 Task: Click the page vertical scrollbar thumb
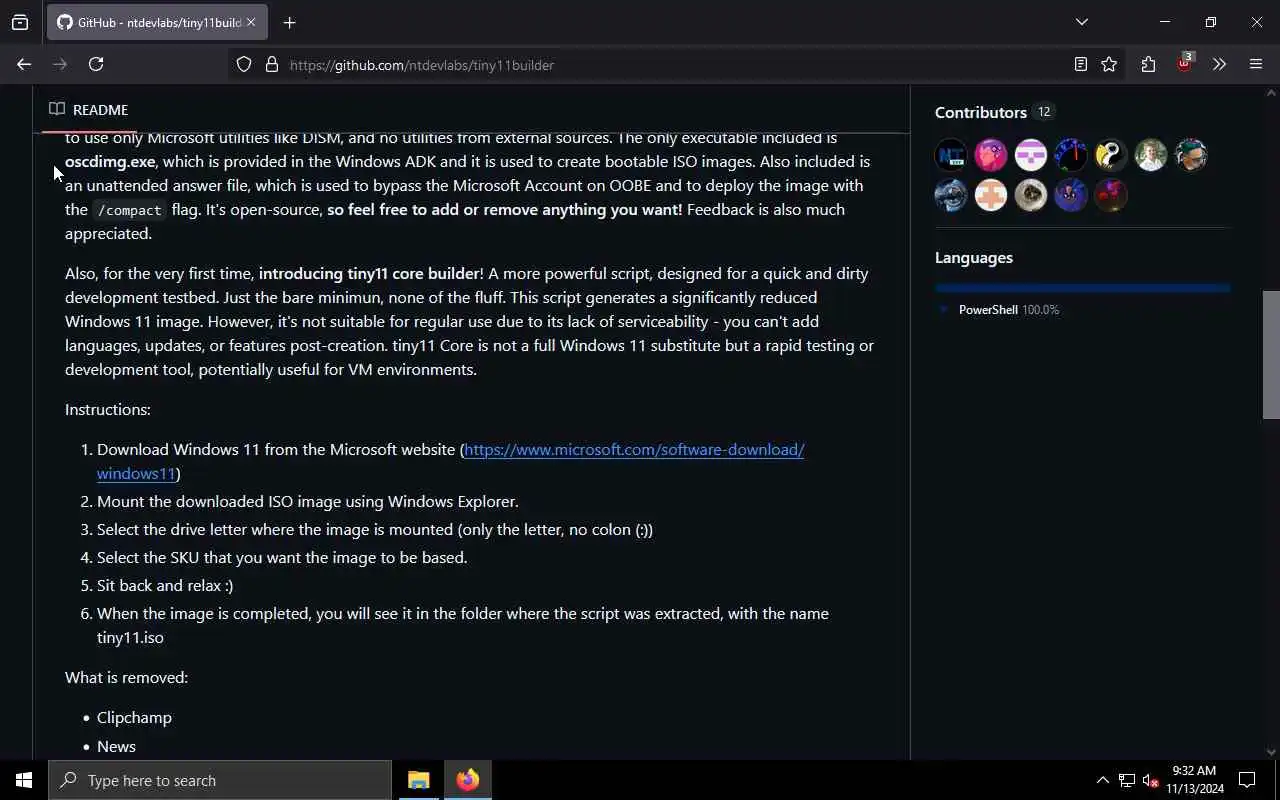[1271, 355]
